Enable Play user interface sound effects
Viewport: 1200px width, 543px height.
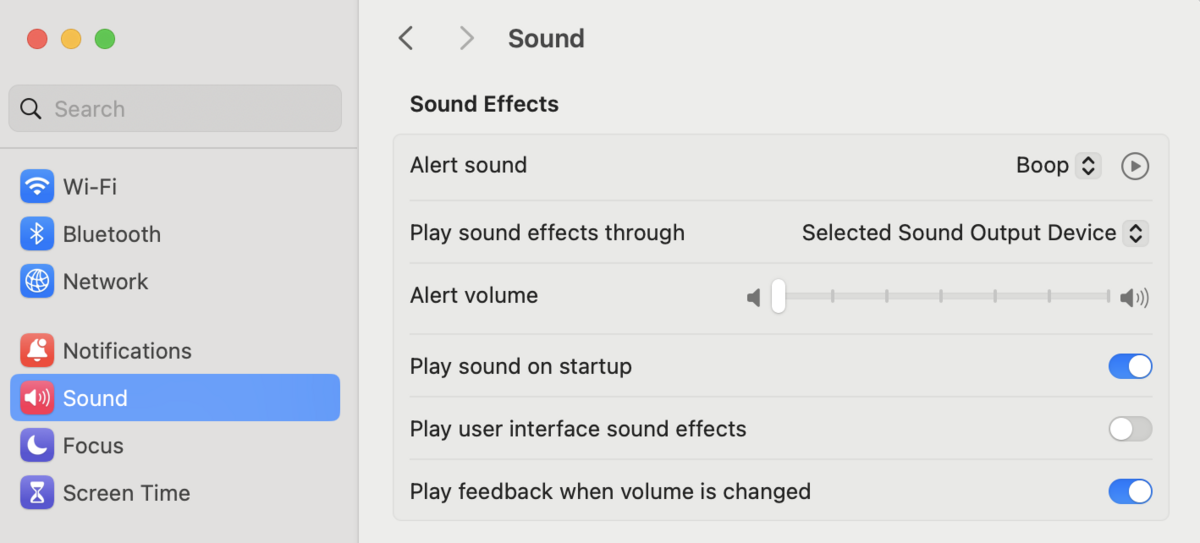point(1130,430)
